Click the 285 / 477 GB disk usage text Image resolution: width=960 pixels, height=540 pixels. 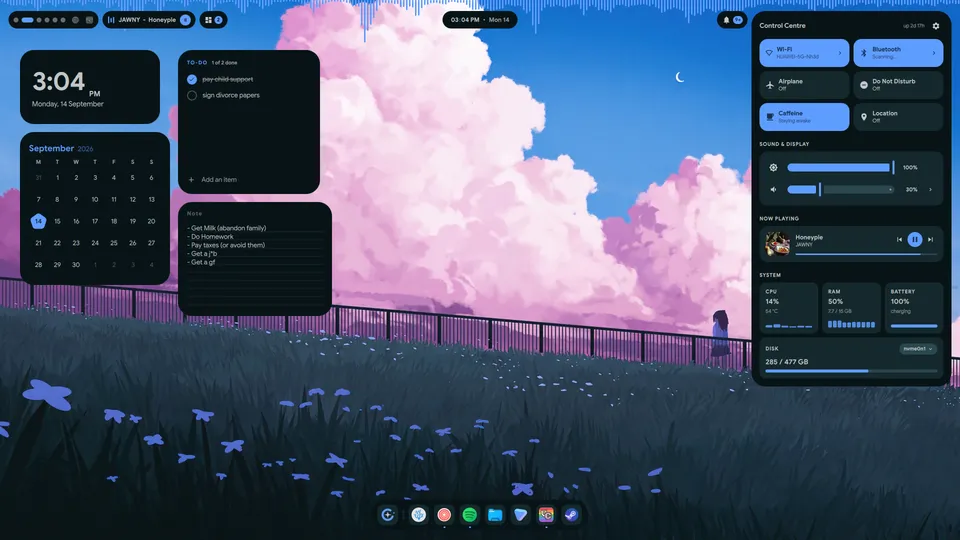pyautogui.click(x=787, y=362)
